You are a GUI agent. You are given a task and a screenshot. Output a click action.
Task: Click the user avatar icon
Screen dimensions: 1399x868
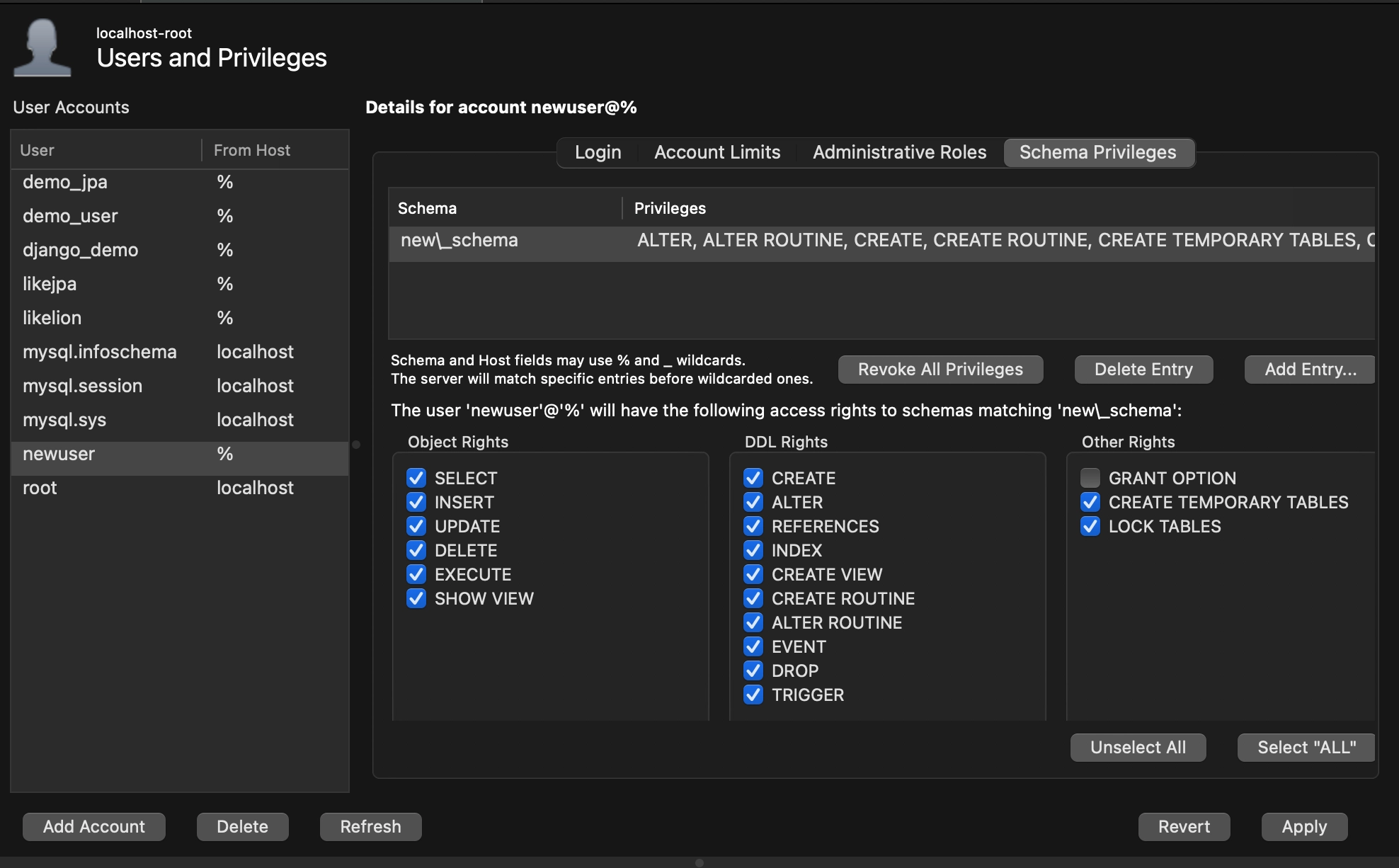pyautogui.click(x=42, y=48)
